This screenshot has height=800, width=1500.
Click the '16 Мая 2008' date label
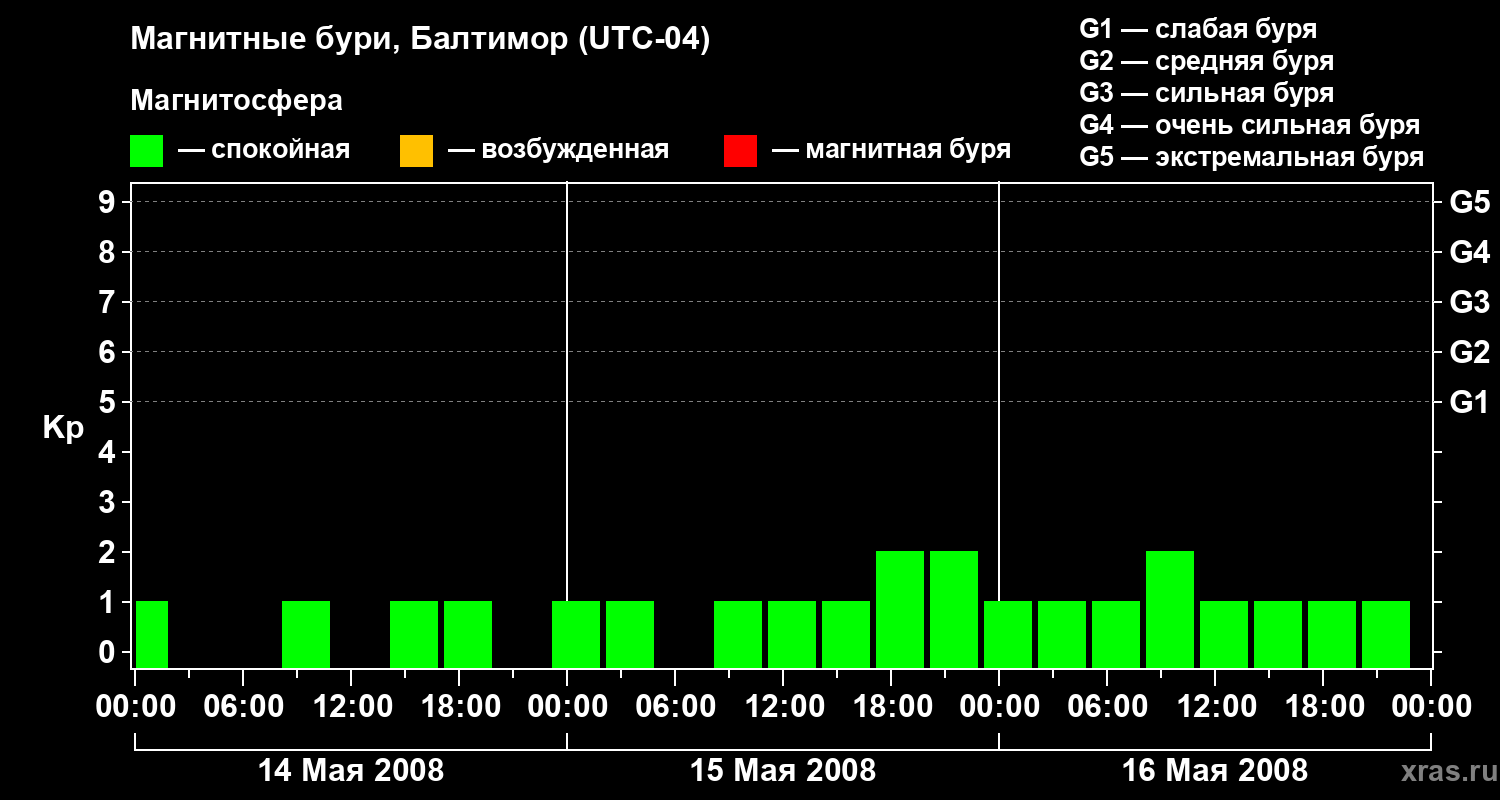point(1215,771)
